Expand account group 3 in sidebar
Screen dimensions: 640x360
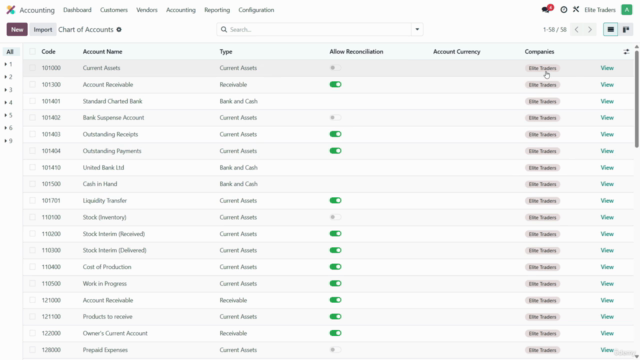pos(8,90)
